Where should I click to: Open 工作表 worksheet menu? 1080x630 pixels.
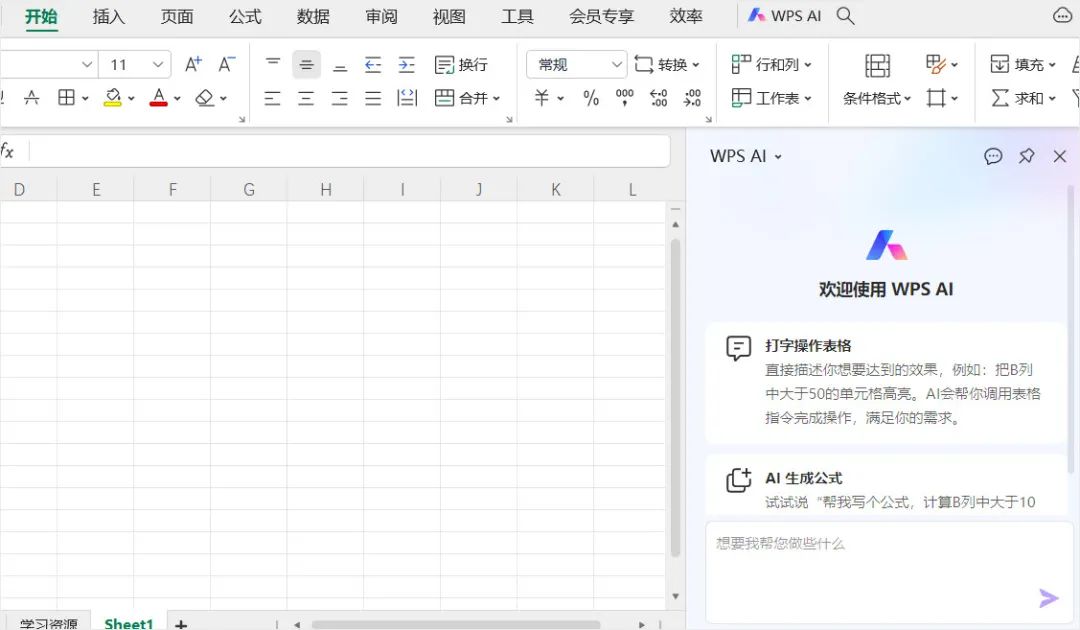click(771, 98)
